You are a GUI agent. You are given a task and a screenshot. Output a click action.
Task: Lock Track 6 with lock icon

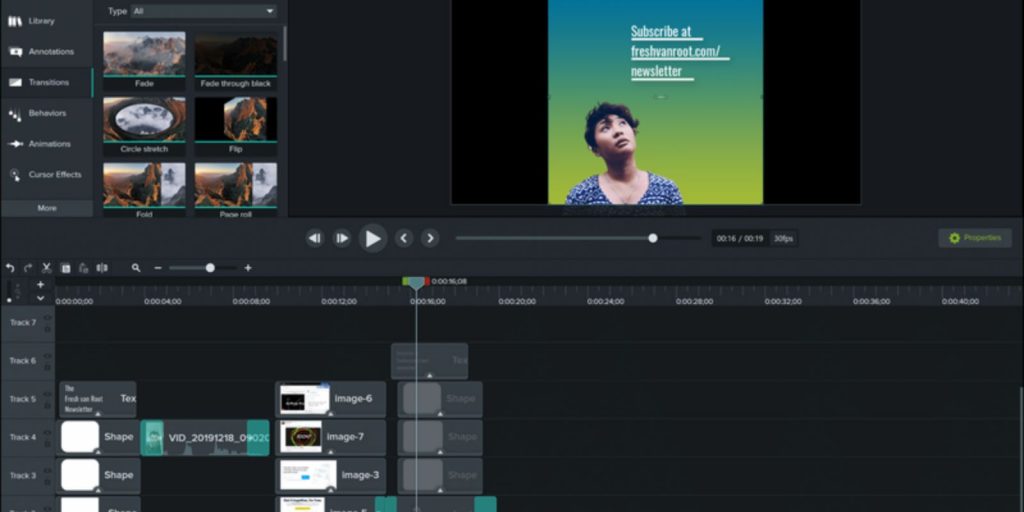(x=48, y=367)
